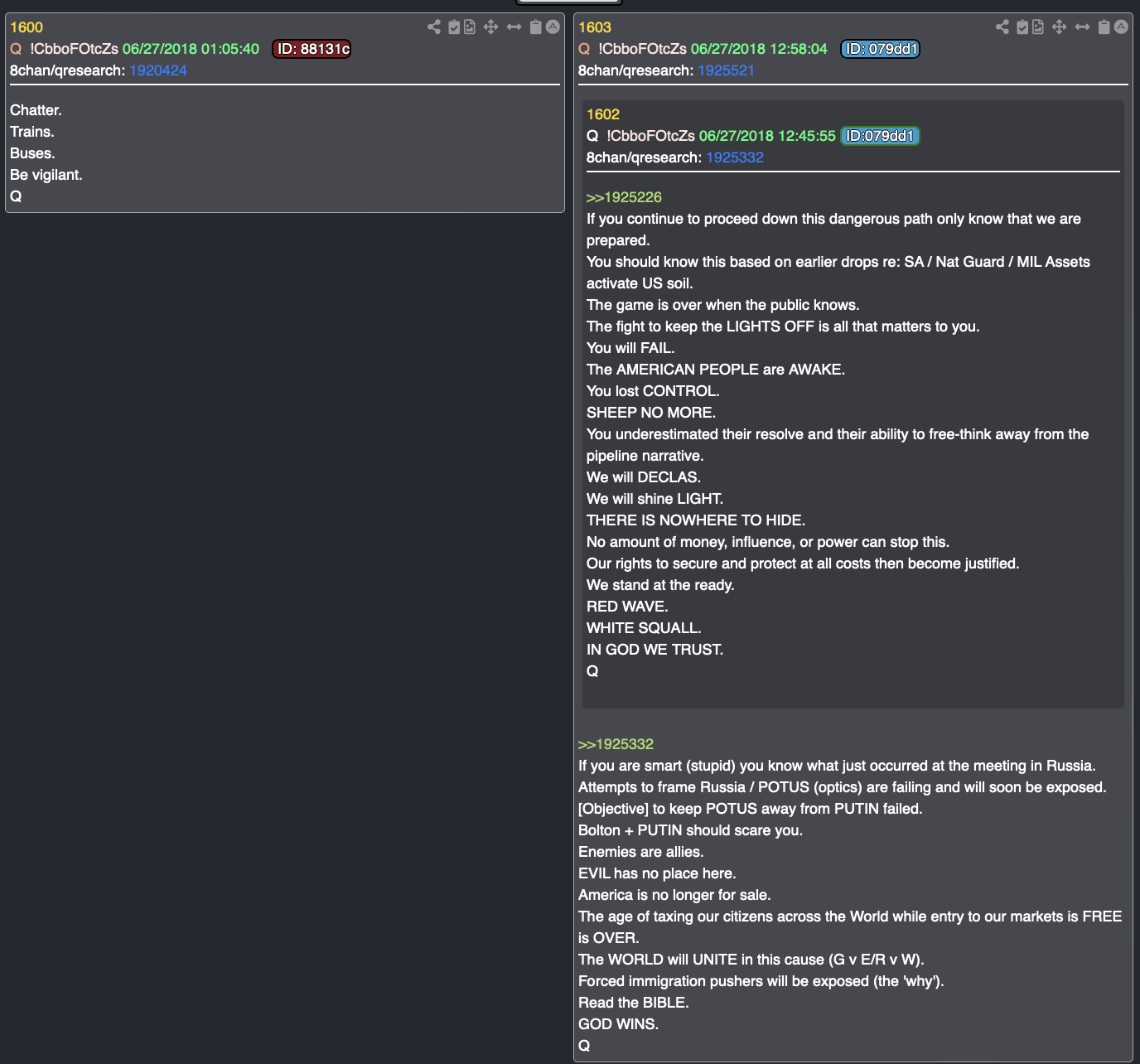Share post 1603 using the share icon
Image resolution: width=1140 pixels, height=1064 pixels.
[1002, 27]
